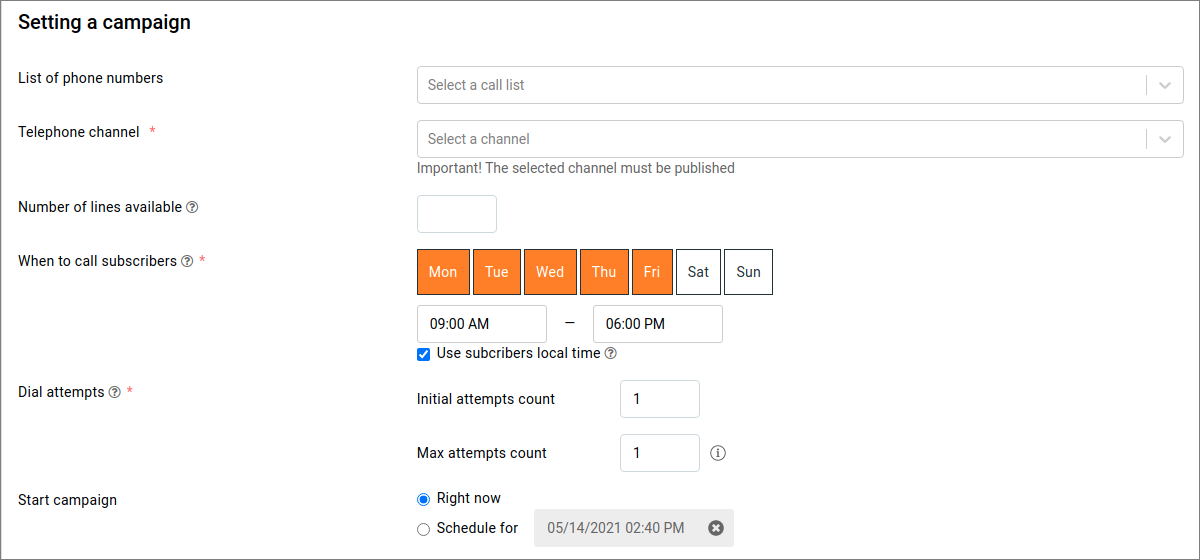Click help icon beside Use subscribers local time
1200x560 pixels.
tap(611, 353)
